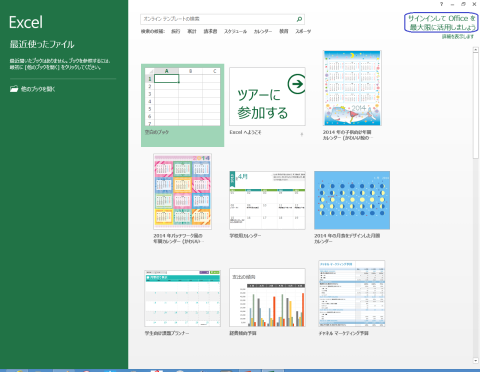The width and height of the screenshot is (480, 372).
Task: Open the 2014 moon phase calendar template
Action: (352, 200)
